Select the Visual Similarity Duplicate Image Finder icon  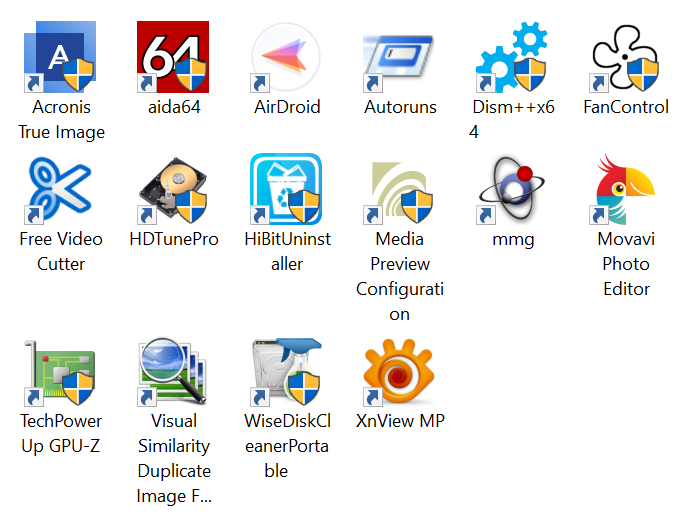point(173,371)
